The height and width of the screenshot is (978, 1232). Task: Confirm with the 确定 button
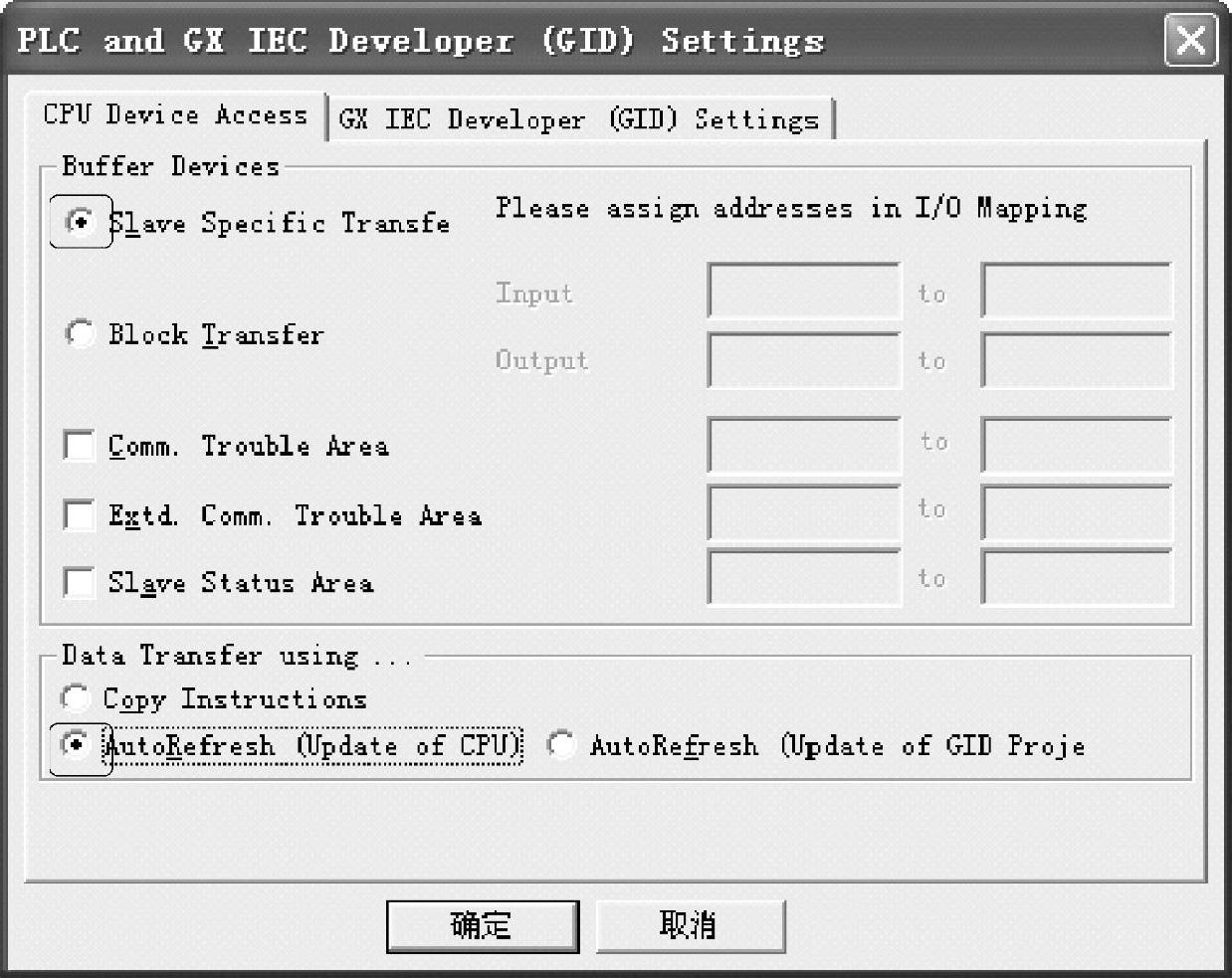tap(483, 925)
